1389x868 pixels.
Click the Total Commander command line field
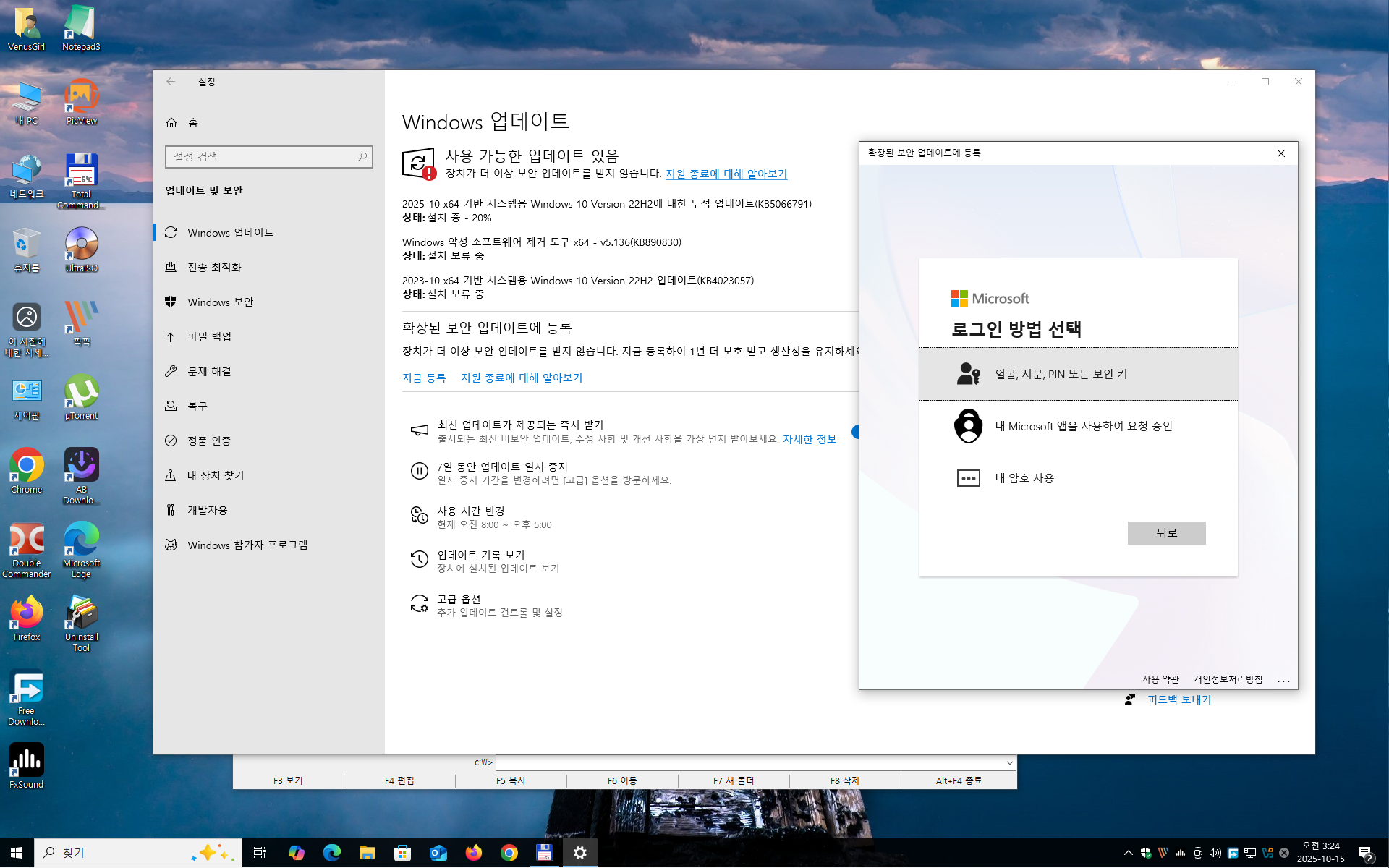click(x=755, y=762)
